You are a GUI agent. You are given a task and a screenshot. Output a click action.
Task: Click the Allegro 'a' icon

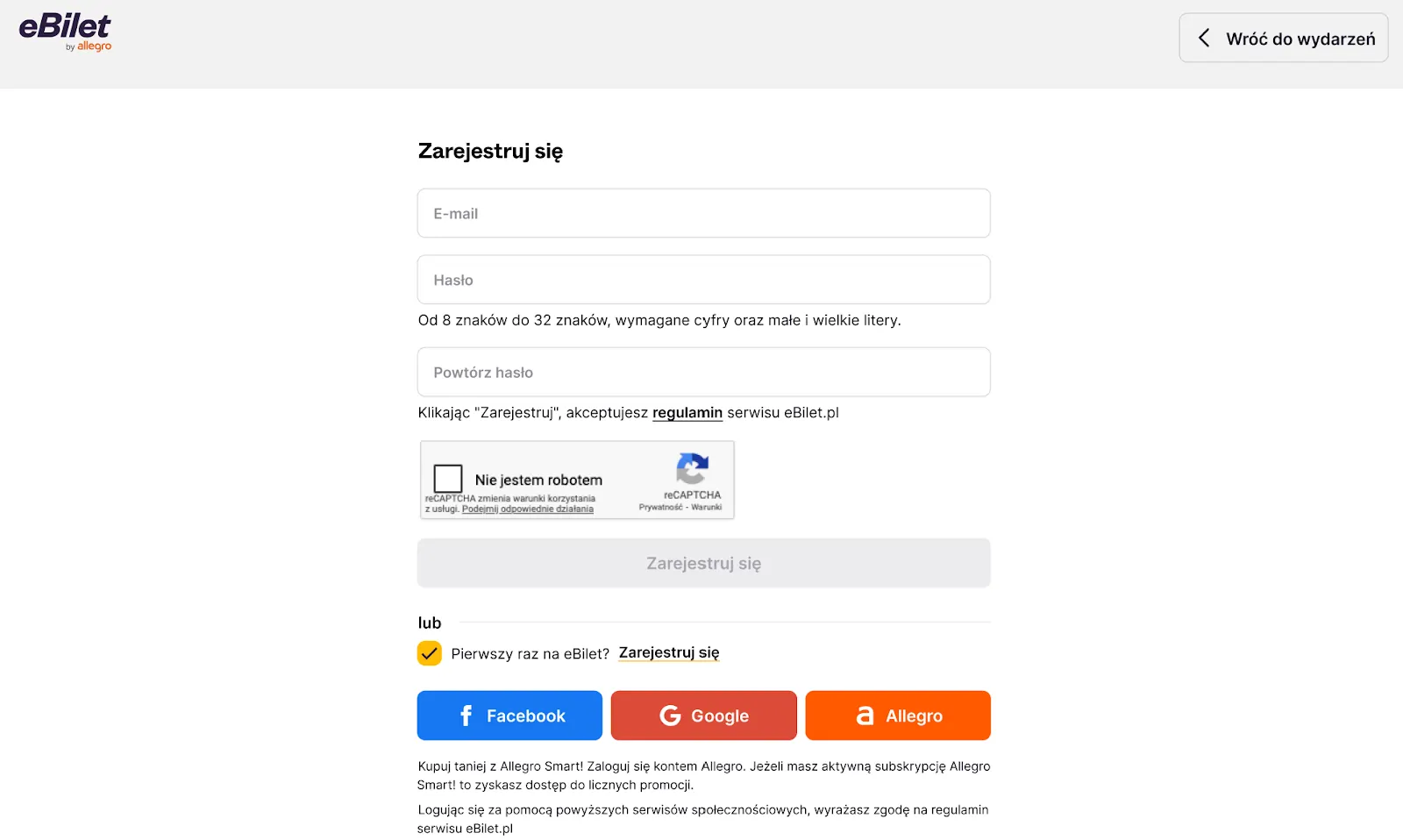(865, 715)
